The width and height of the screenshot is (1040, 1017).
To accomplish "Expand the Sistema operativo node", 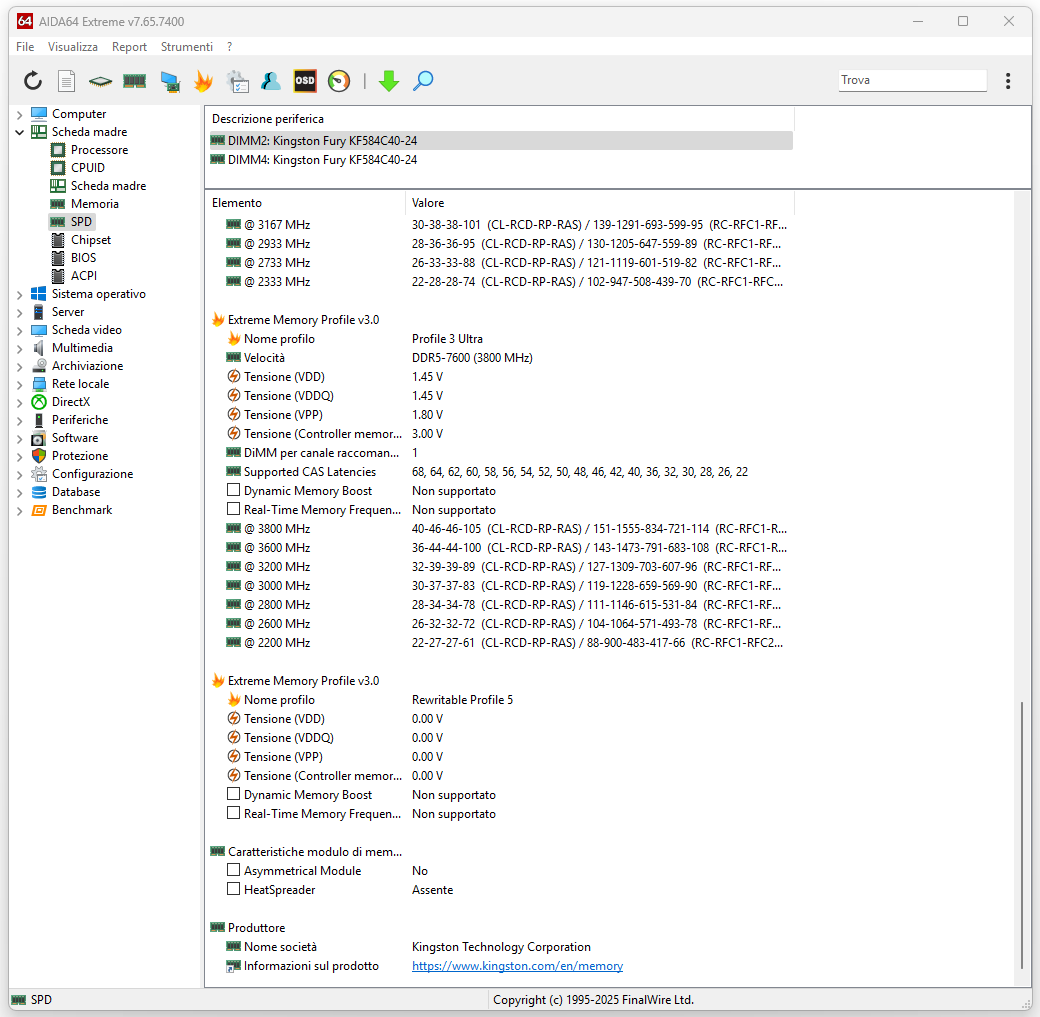I will tap(19, 295).
